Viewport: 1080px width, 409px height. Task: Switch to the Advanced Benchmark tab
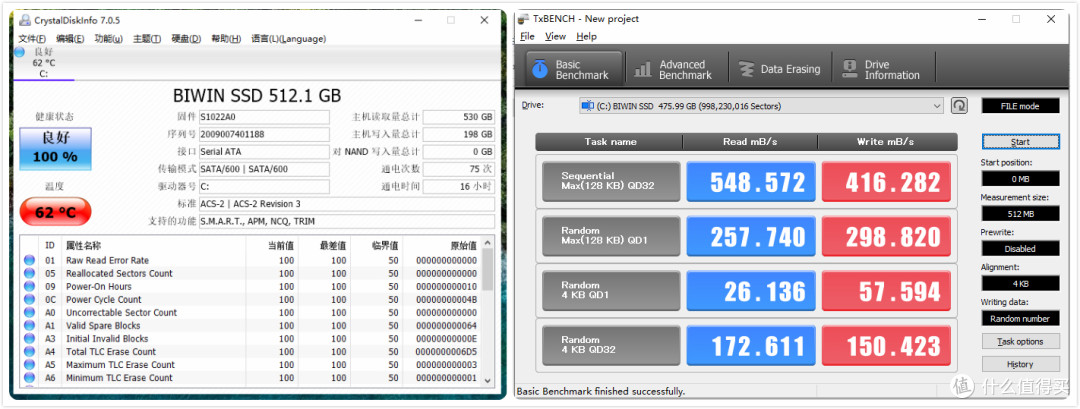[676, 70]
